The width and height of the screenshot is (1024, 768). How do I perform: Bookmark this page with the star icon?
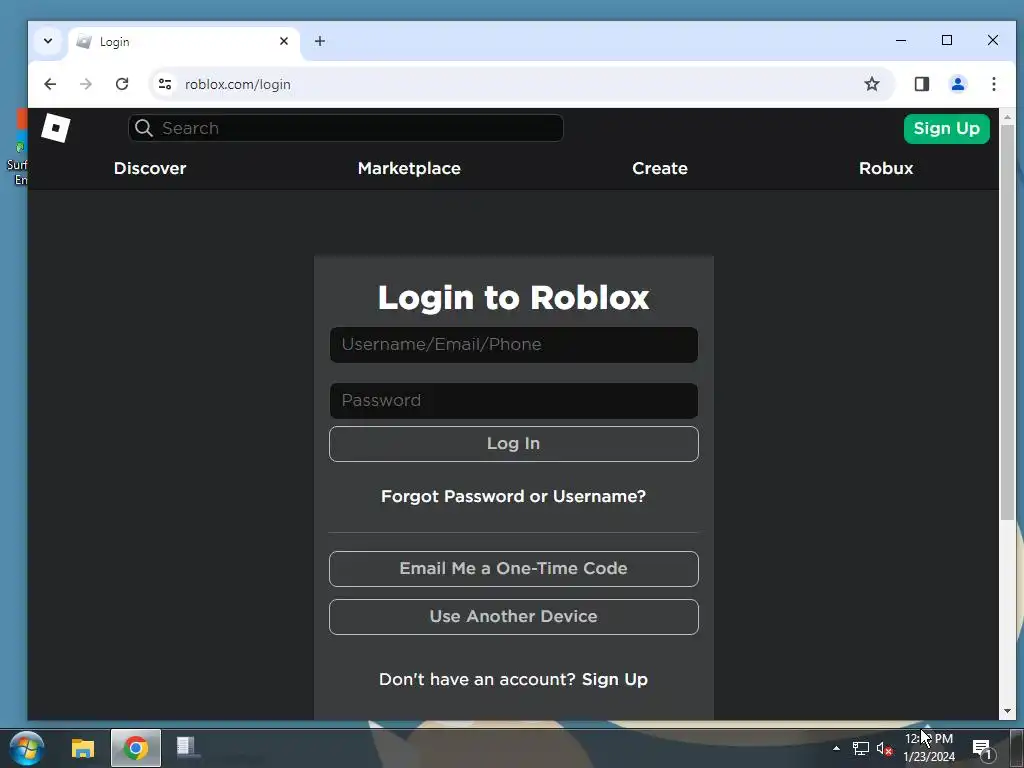(x=872, y=84)
